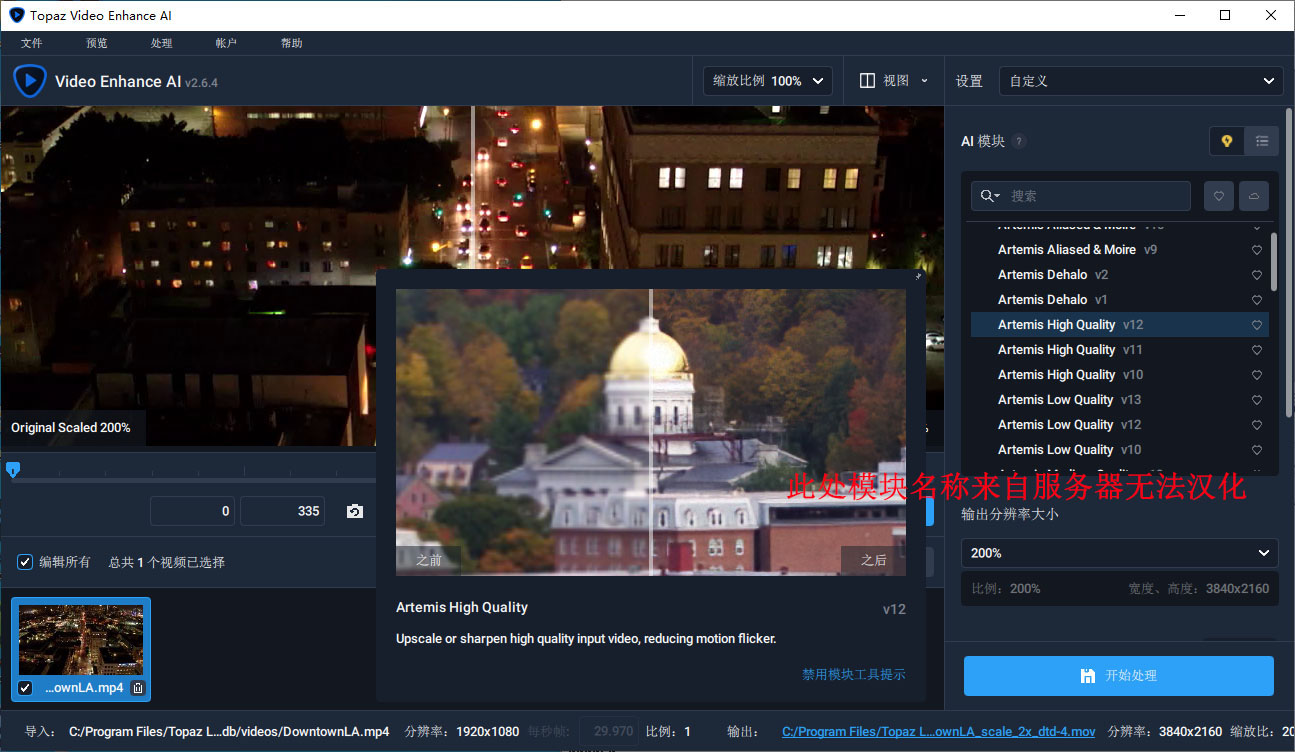1295x752 pixels.
Task: Click the Video Enhance AI logo icon
Action: click(29, 81)
